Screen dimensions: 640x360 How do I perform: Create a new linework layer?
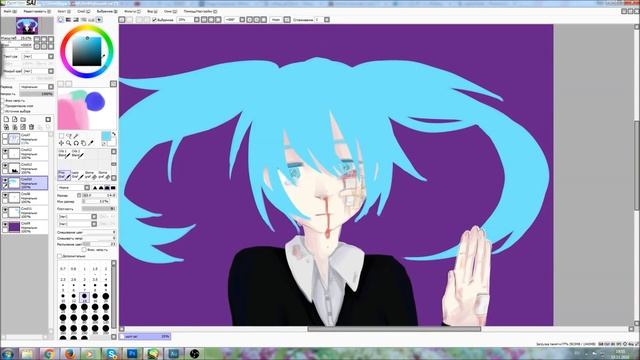click(15, 119)
